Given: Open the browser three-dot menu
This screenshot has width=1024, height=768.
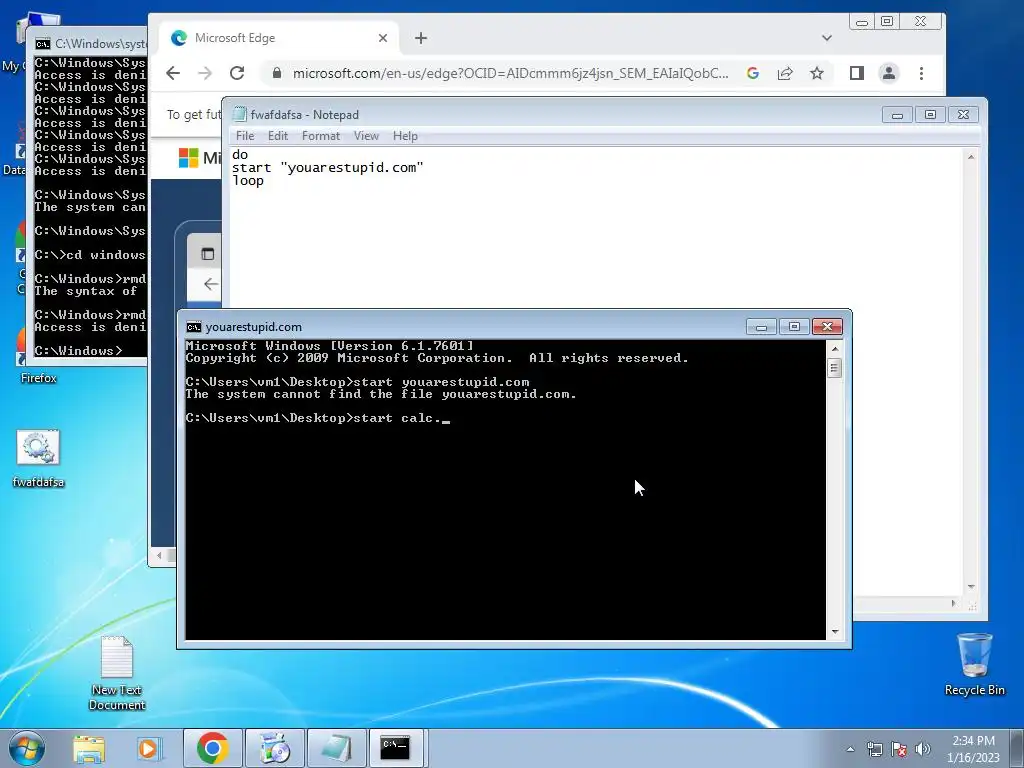Looking at the screenshot, I should 921,73.
